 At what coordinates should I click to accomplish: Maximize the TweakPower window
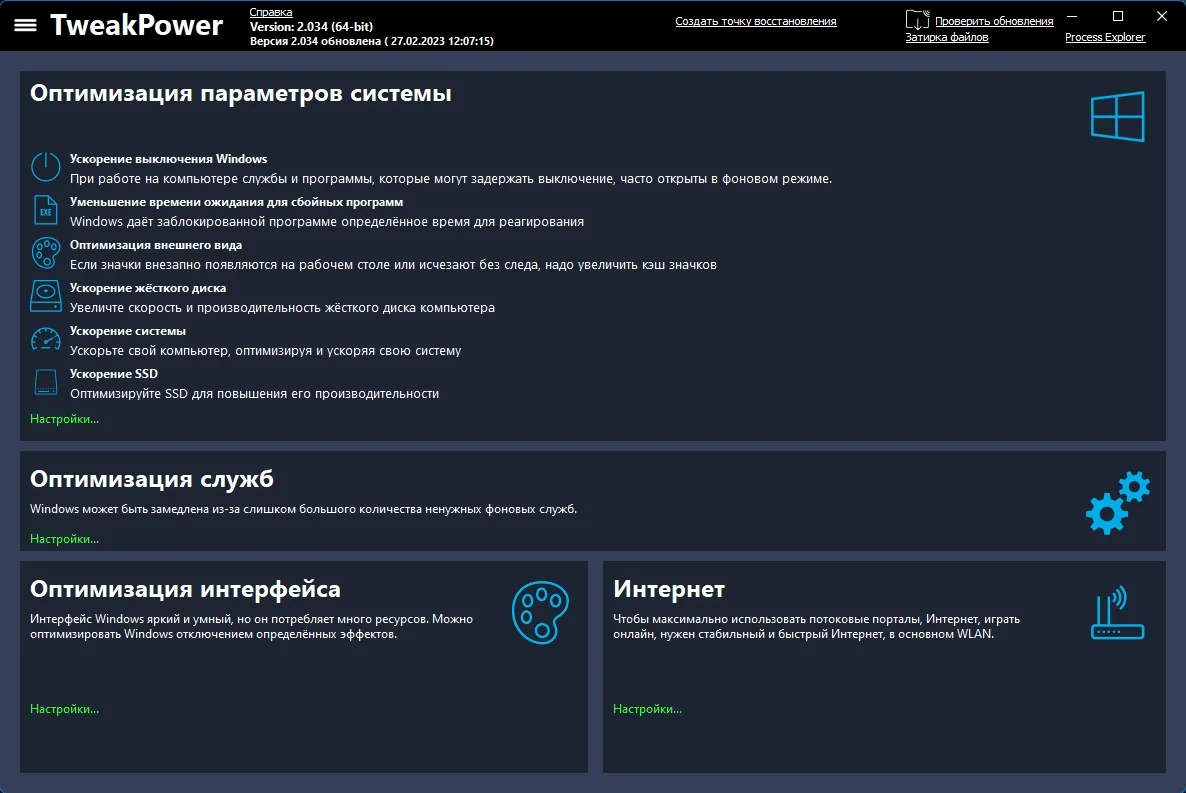pyautogui.click(x=1118, y=16)
